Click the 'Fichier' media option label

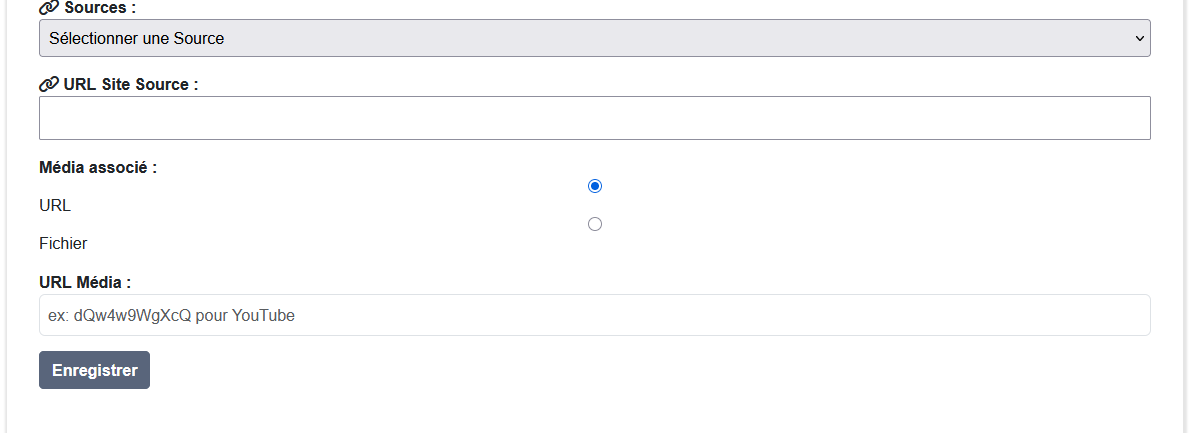pyautogui.click(x=63, y=243)
